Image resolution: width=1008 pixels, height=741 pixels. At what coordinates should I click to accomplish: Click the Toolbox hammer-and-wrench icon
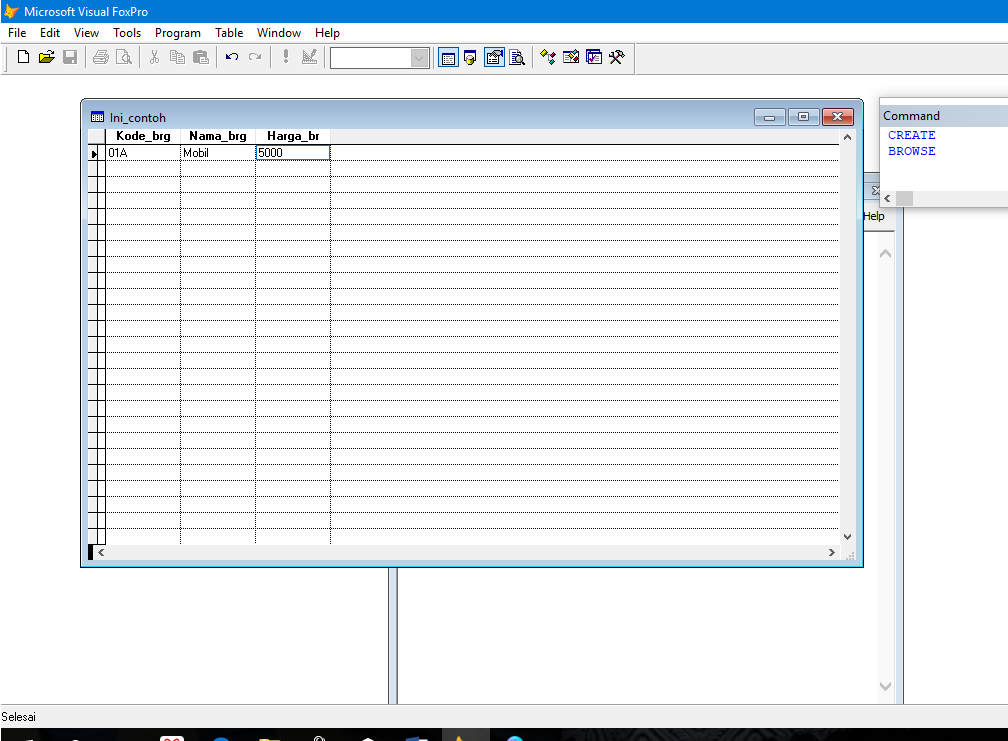[616, 57]
